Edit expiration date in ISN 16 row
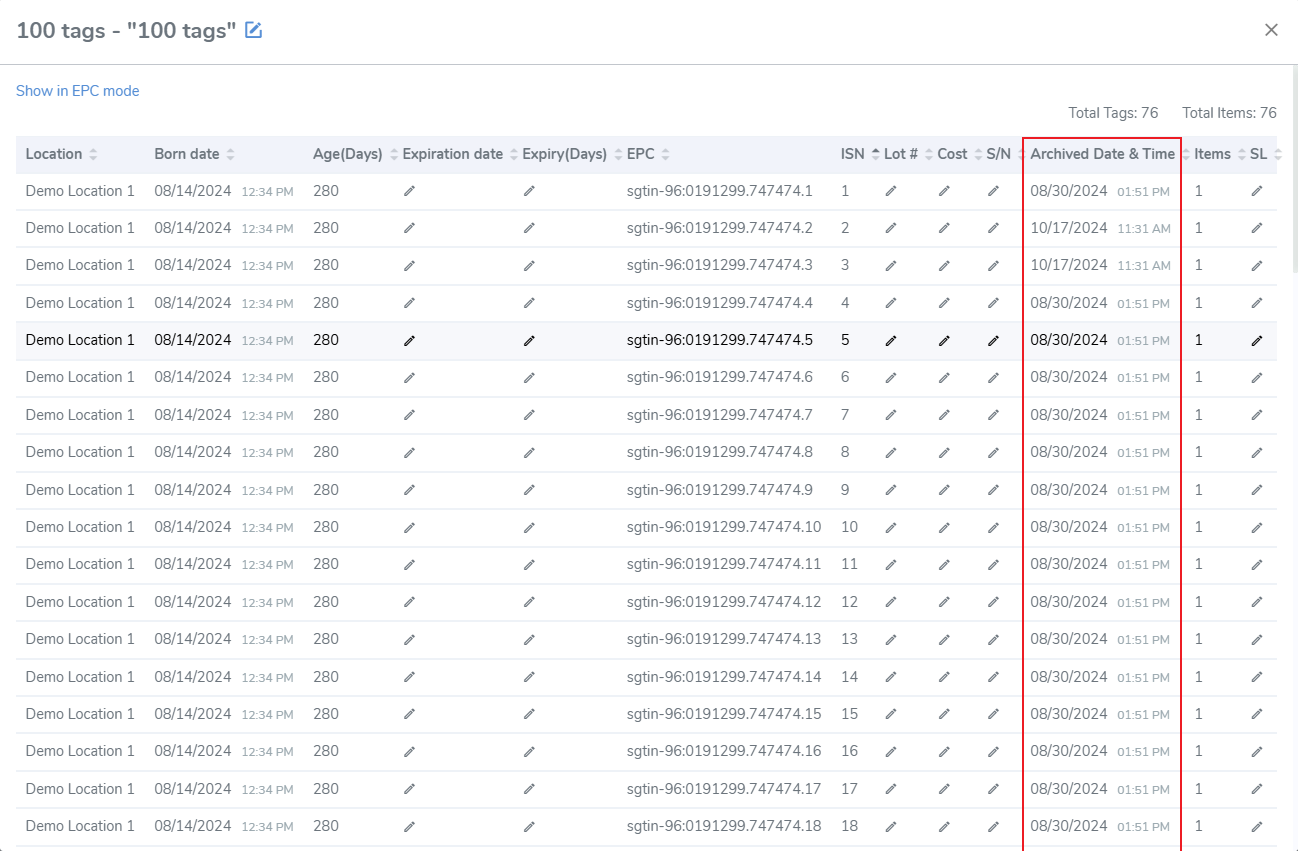This screenshot has width=1298, height=851. pyautogui.click(x=409, y=752)
